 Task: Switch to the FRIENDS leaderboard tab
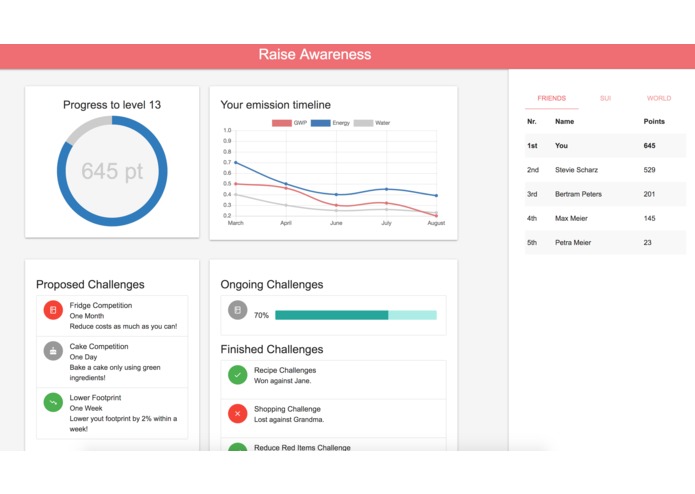click(x=551, y=98)
